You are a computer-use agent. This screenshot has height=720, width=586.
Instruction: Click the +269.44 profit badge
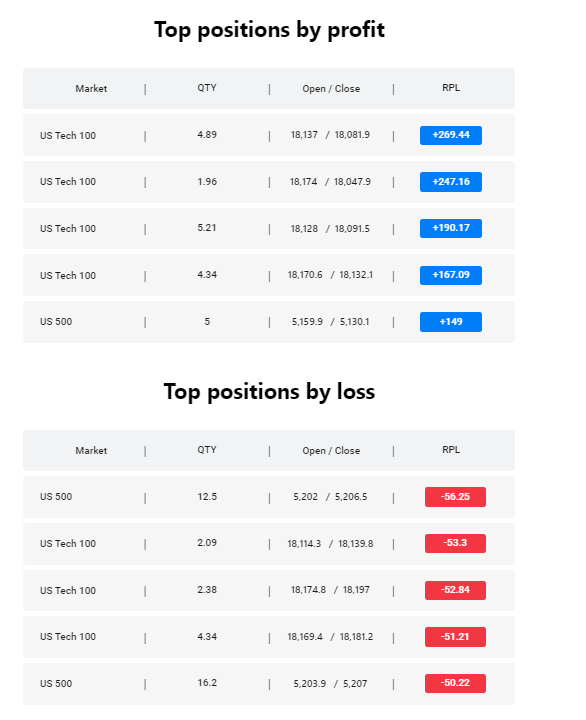451,135
